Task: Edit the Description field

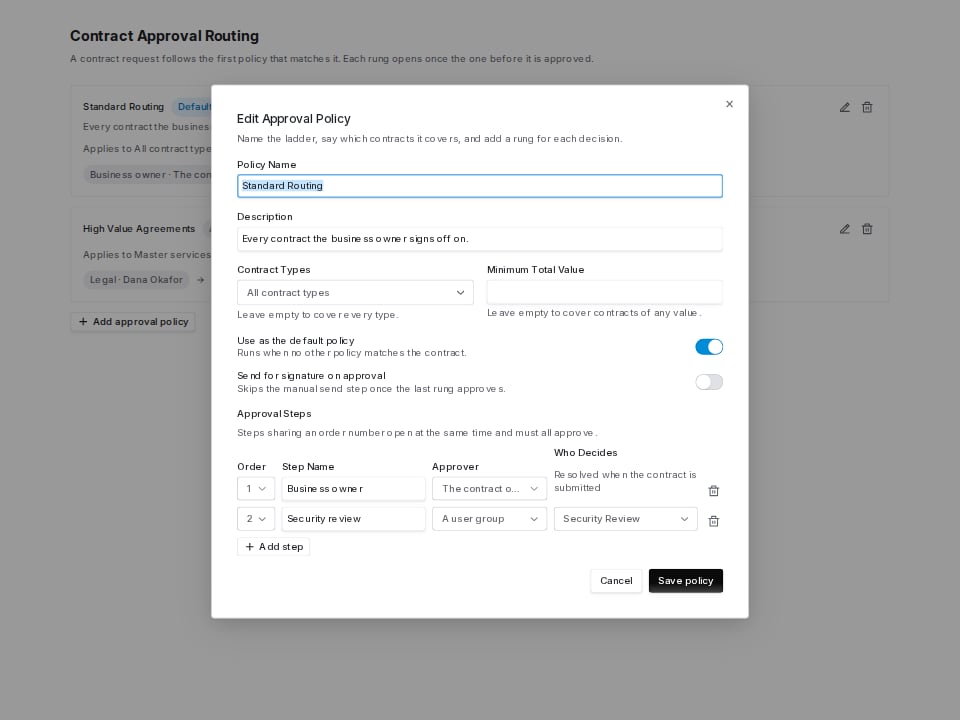Action: click(x=480, y=239)
